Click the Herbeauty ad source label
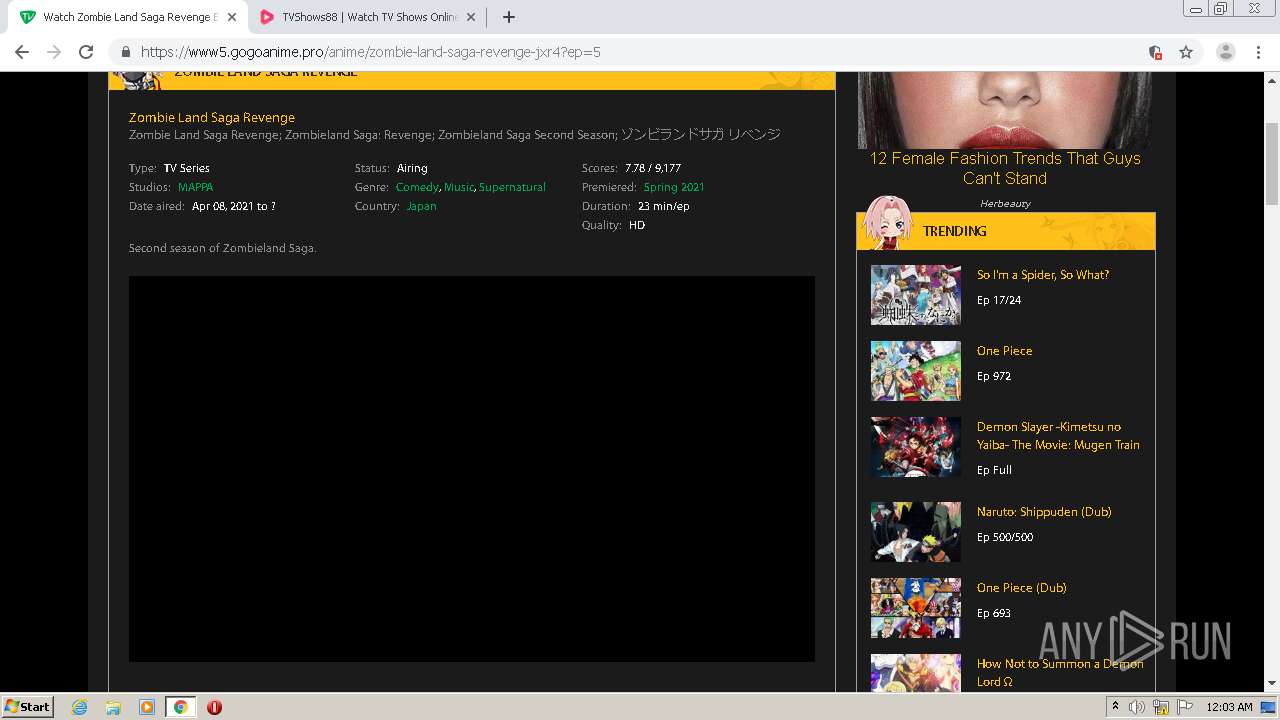The image size is (1280, 720). pyautogui.click(x=1005, y=203)
